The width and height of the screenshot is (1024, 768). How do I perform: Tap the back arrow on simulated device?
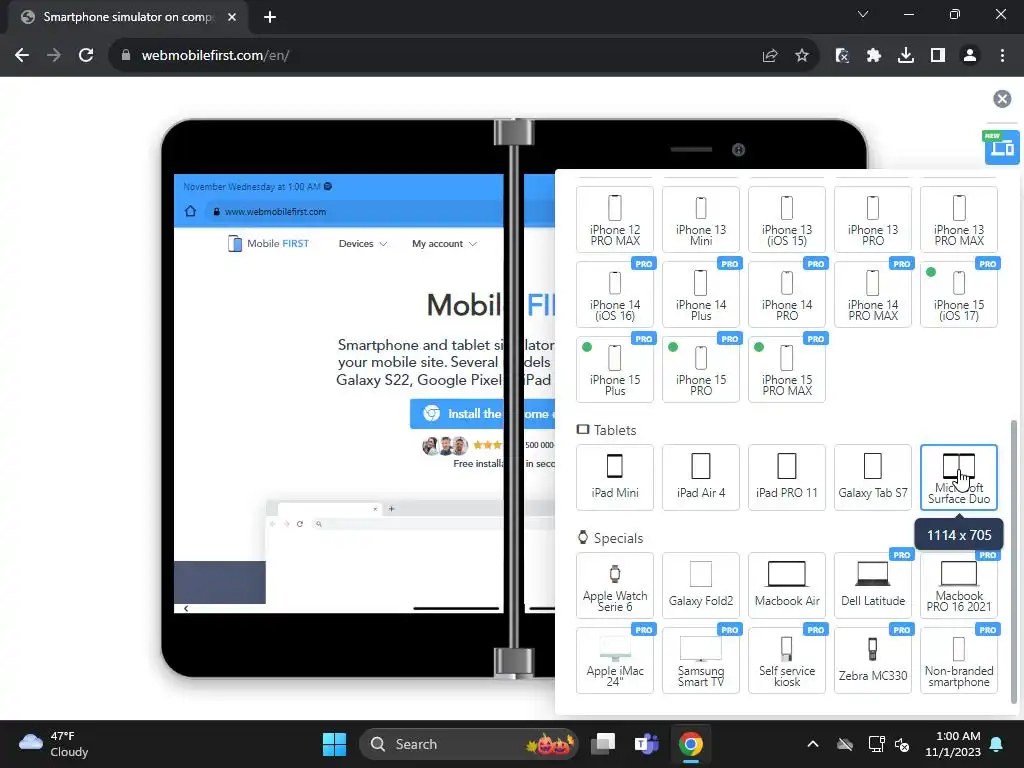click(186, 609)
